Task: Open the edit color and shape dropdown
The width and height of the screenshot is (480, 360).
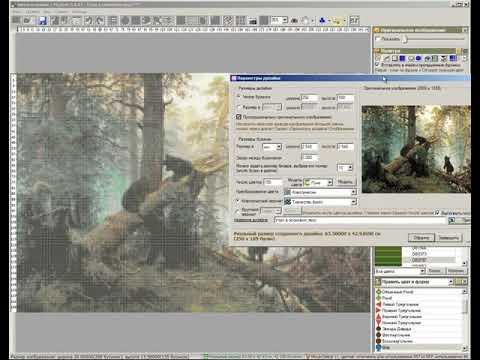Action: click(x=451, y=282)
